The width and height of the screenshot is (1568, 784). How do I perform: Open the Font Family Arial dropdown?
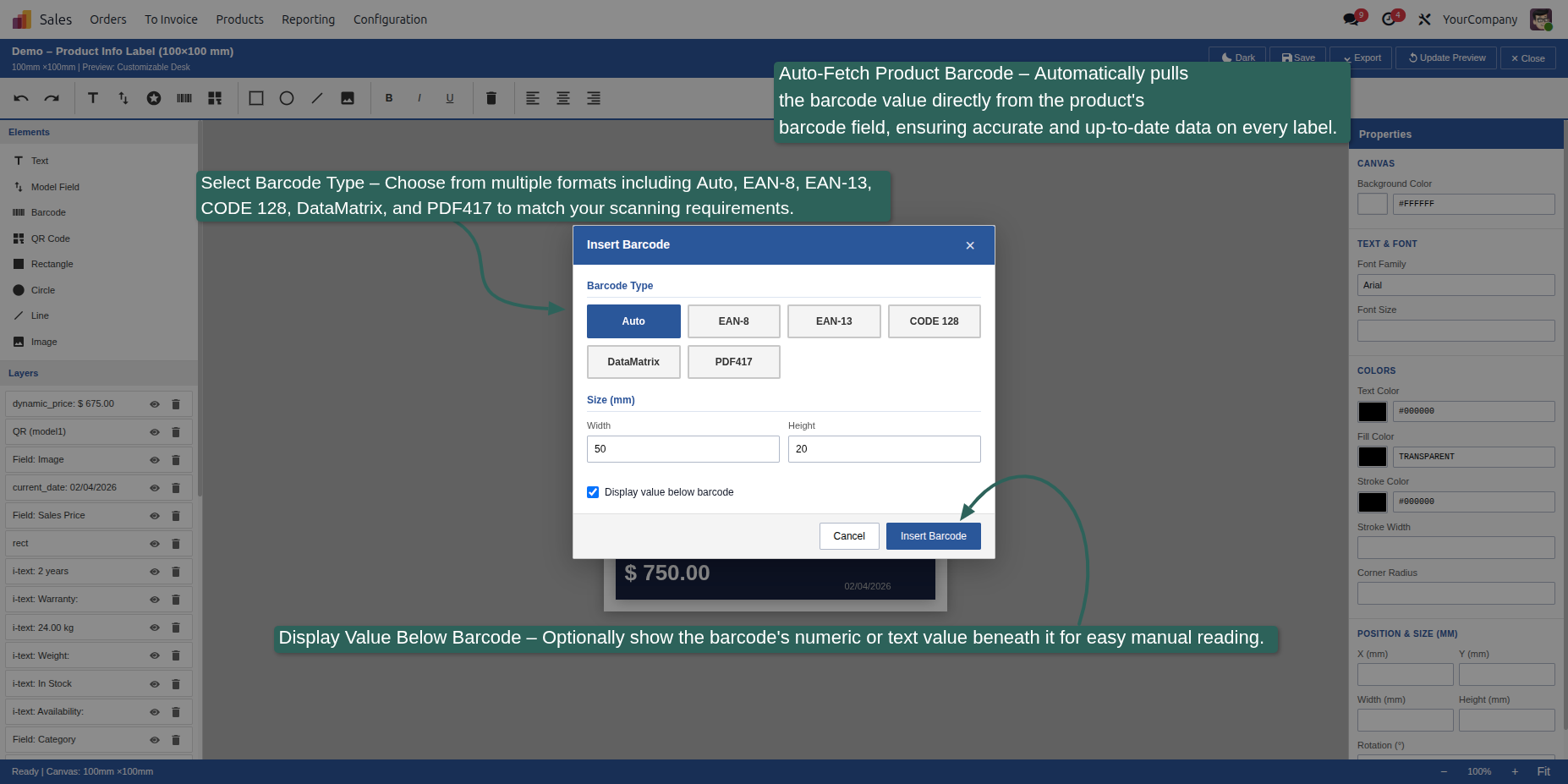click(x=1456, y=285)
